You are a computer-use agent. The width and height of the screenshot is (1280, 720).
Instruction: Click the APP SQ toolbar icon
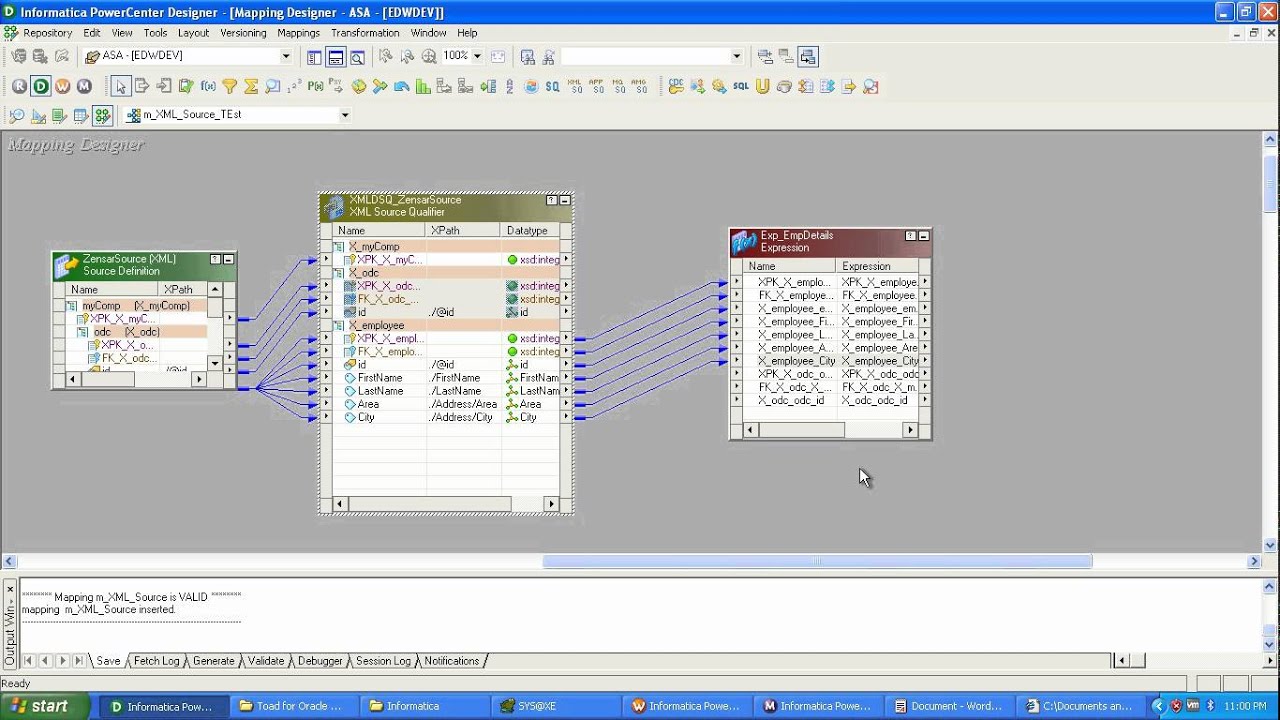coord(597,87)
